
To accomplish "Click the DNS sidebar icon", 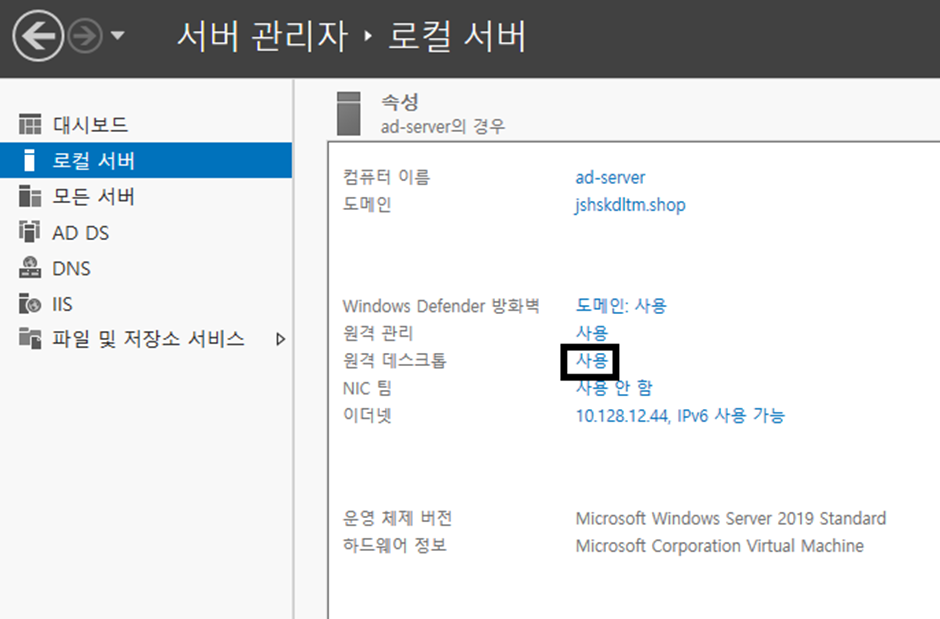I will tap(30, 268).
